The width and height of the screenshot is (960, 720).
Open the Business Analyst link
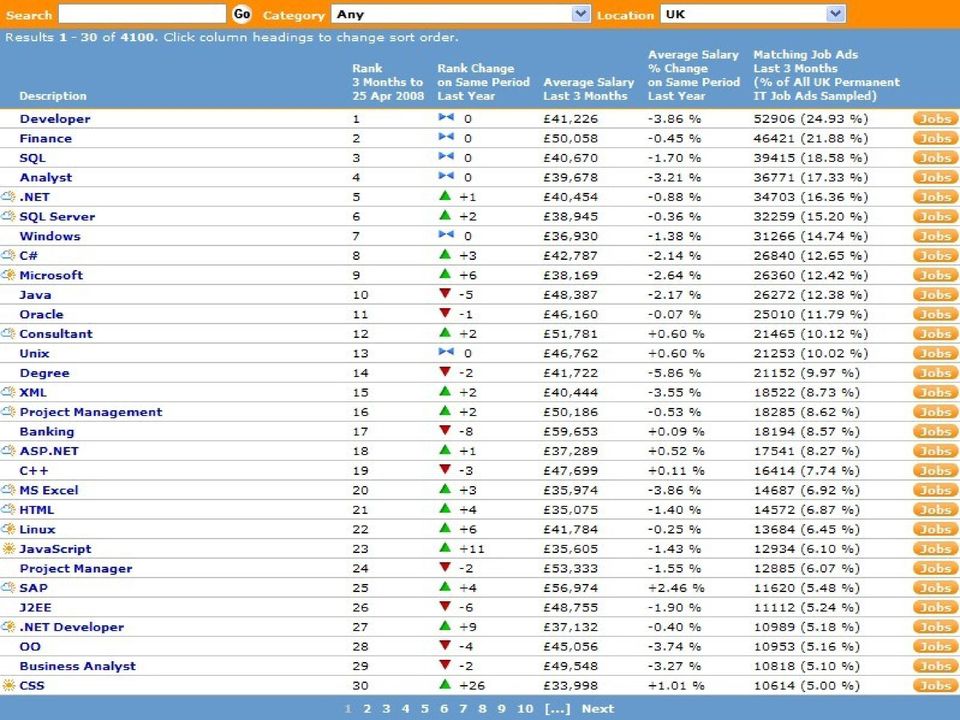78,666
